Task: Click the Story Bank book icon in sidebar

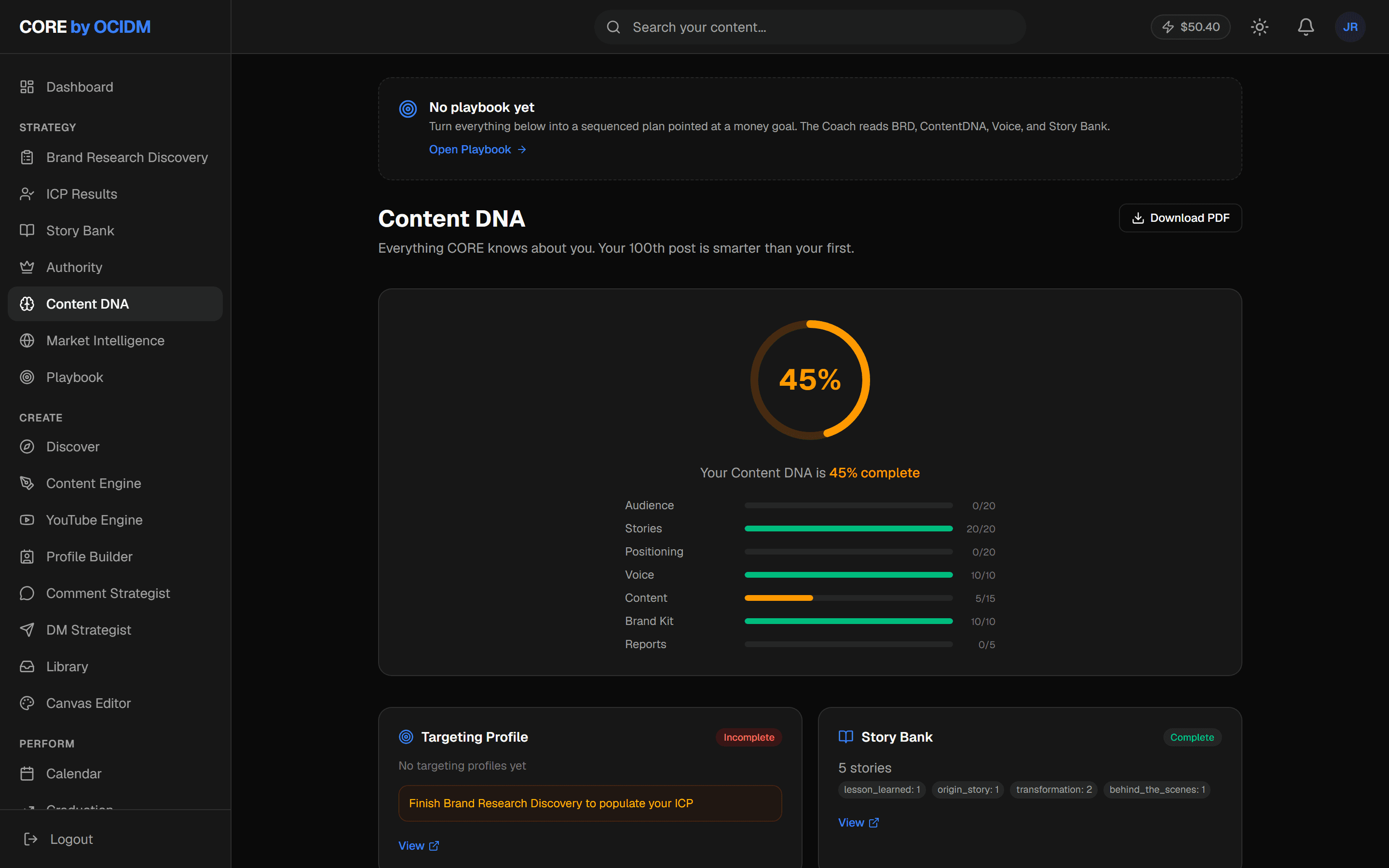Action: (x=27, y=230)
